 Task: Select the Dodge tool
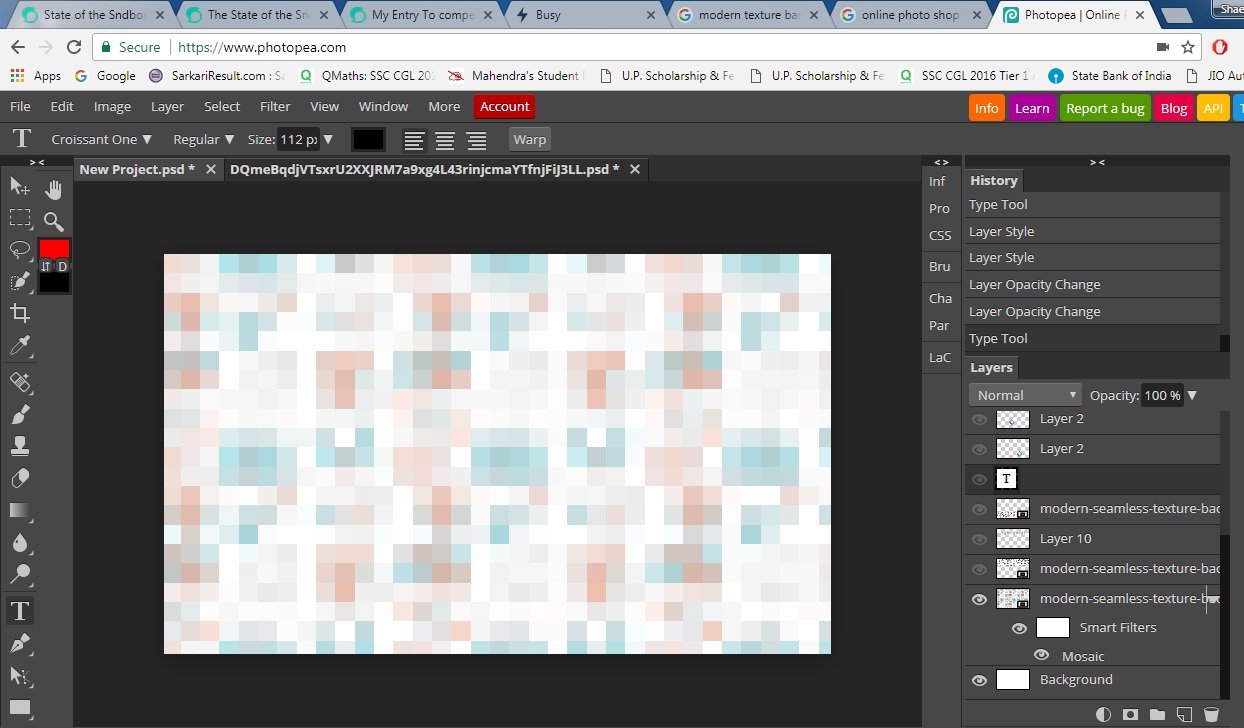pyautogui.click(x=20, y=575)
